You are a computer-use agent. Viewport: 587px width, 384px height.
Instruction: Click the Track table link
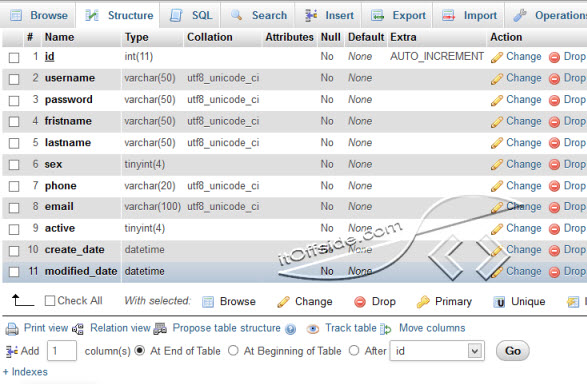[x=351, y=328]
